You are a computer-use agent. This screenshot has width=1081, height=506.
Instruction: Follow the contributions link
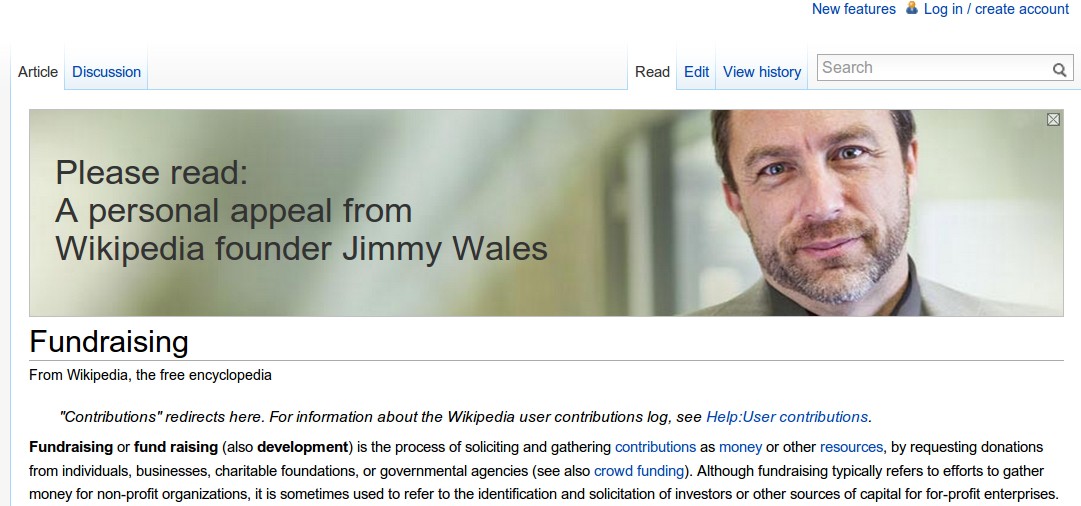655,447
